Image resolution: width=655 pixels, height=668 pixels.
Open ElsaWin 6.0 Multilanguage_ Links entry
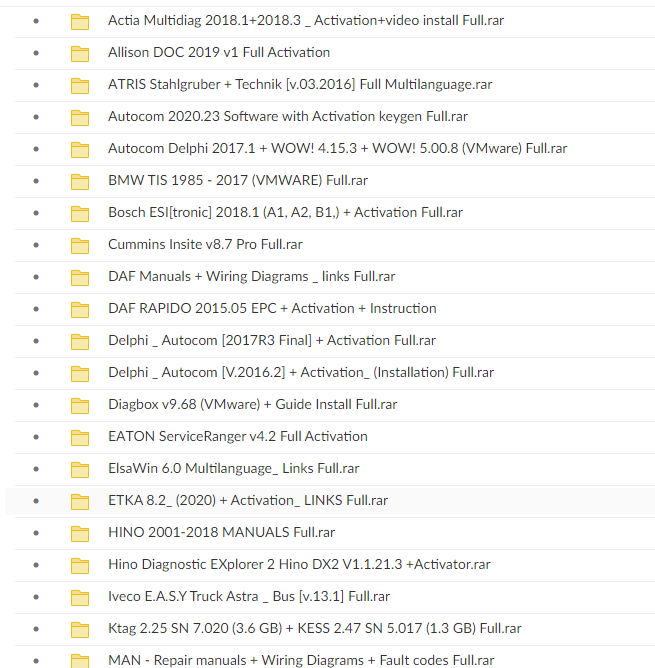click(x=233, y=468)
